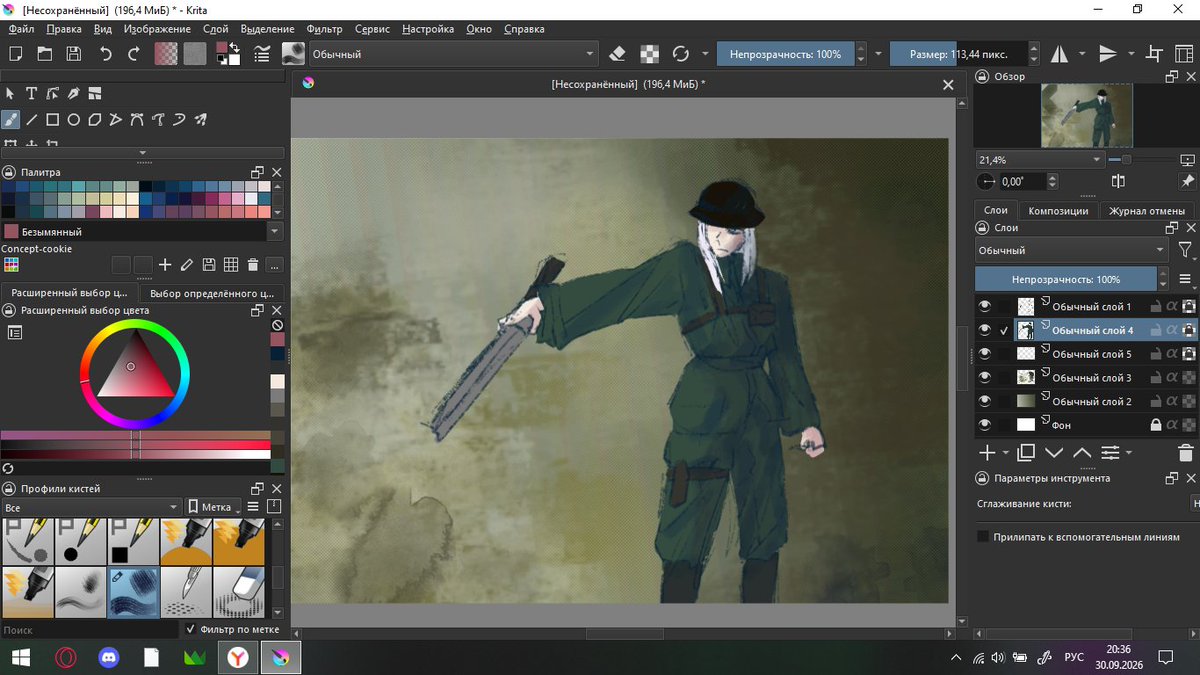Add a new color to the palette
The height and width of the screenshot is (675, 1200).
click(x=165, y=265)
